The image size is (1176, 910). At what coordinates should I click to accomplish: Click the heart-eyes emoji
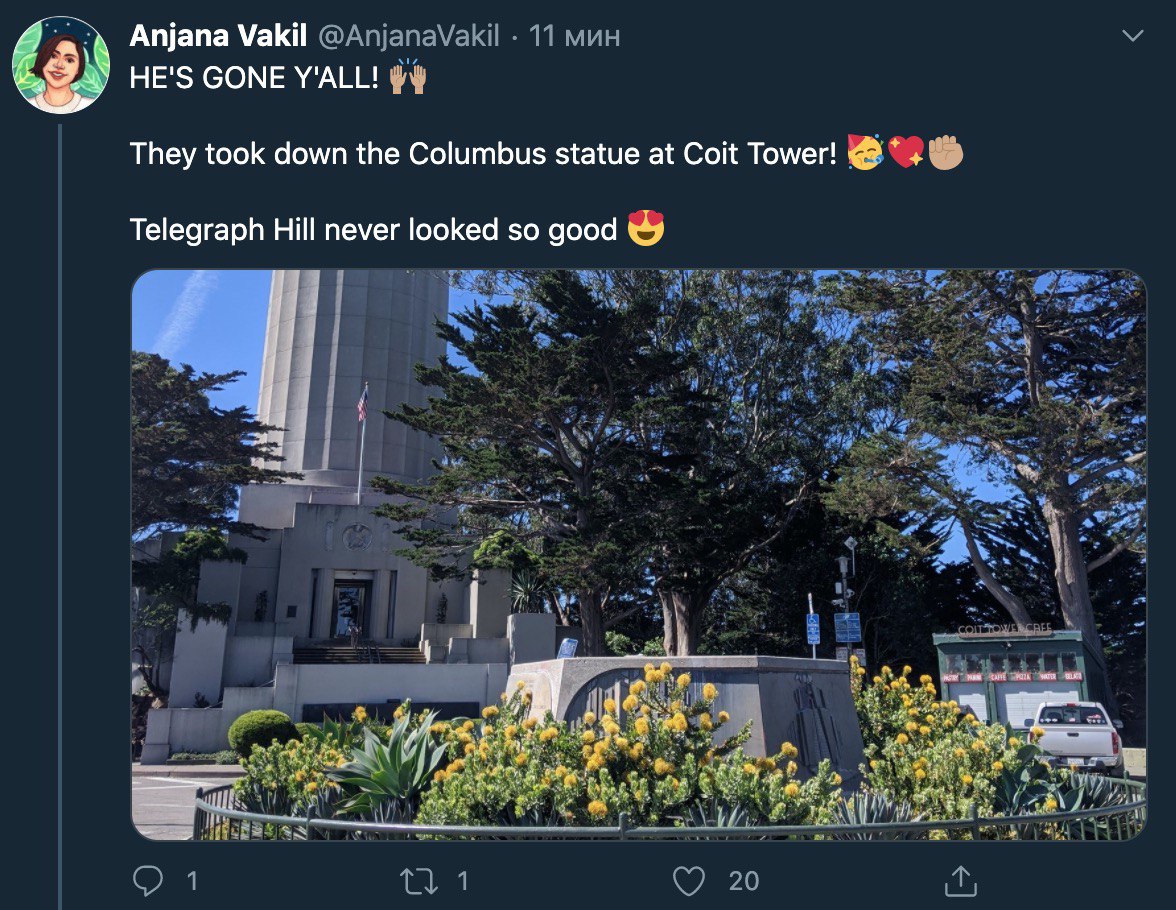[646, 229]
